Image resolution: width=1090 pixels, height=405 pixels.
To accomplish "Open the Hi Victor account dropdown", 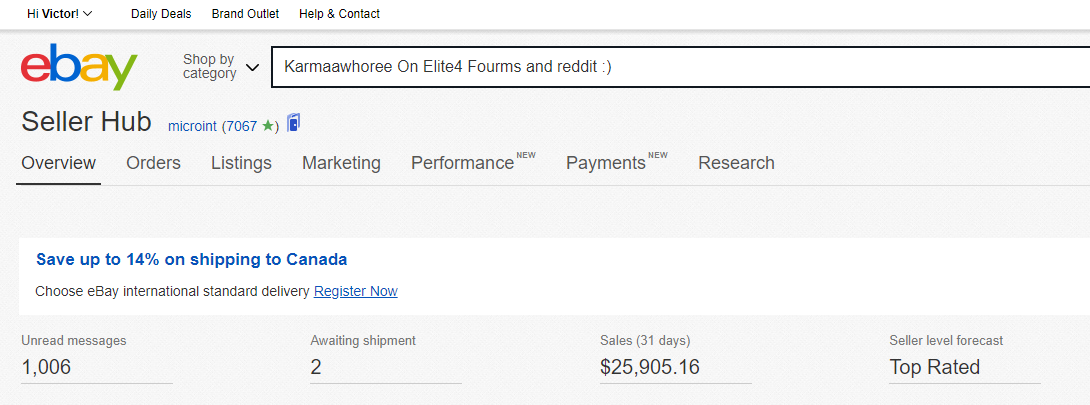I will pos(59,14).
